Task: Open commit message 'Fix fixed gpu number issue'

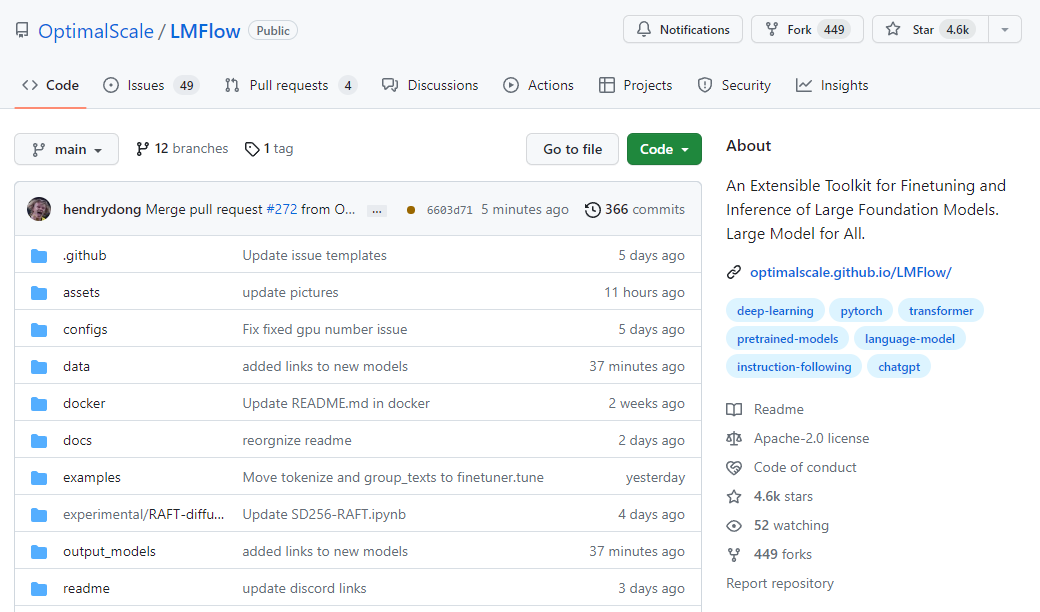Action: (x=325, y=330)
